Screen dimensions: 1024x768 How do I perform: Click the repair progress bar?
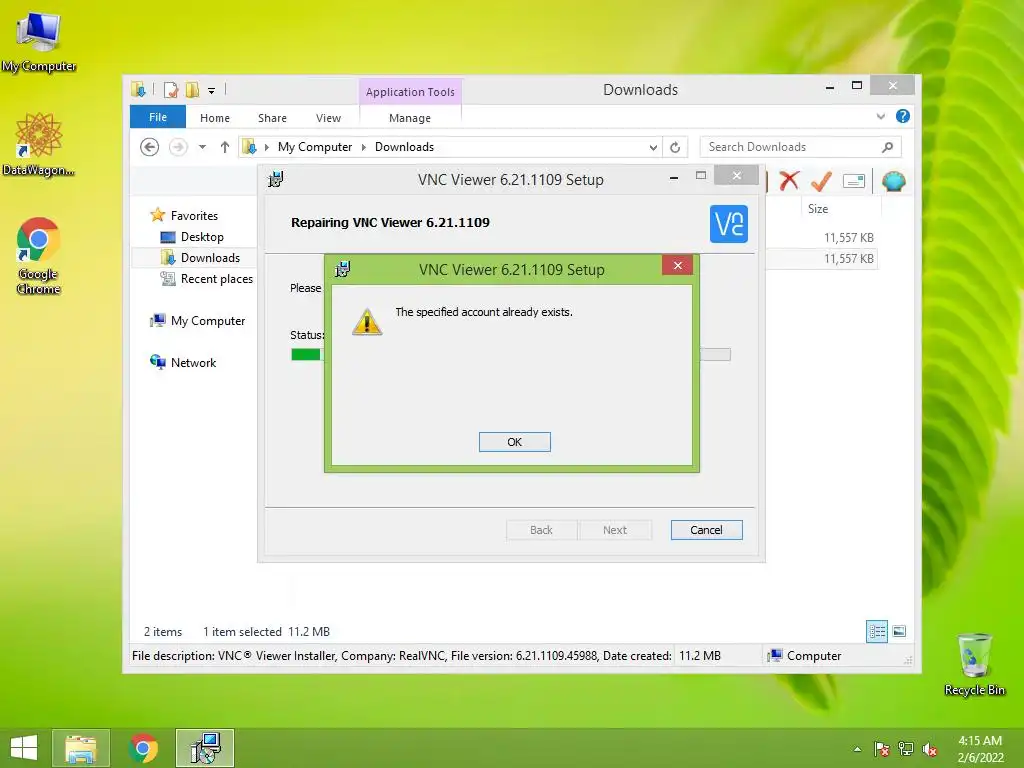(511, 355)
